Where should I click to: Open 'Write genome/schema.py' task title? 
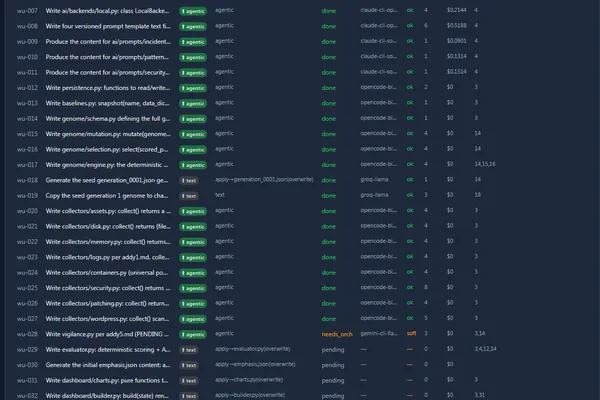108,118
